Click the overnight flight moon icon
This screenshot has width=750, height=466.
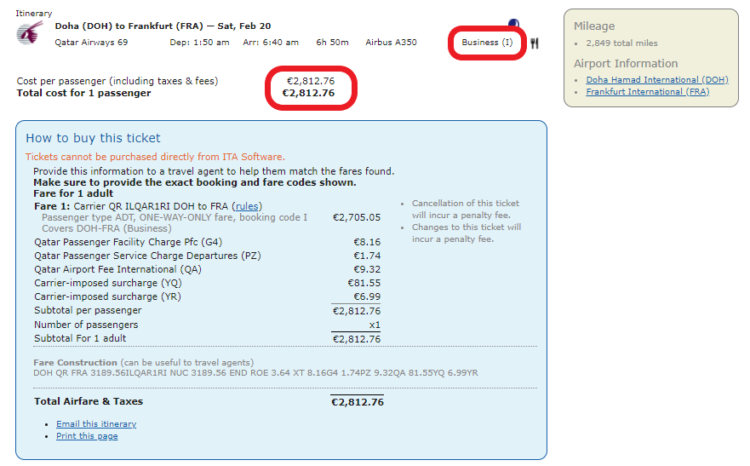click(x=514, y=23)
